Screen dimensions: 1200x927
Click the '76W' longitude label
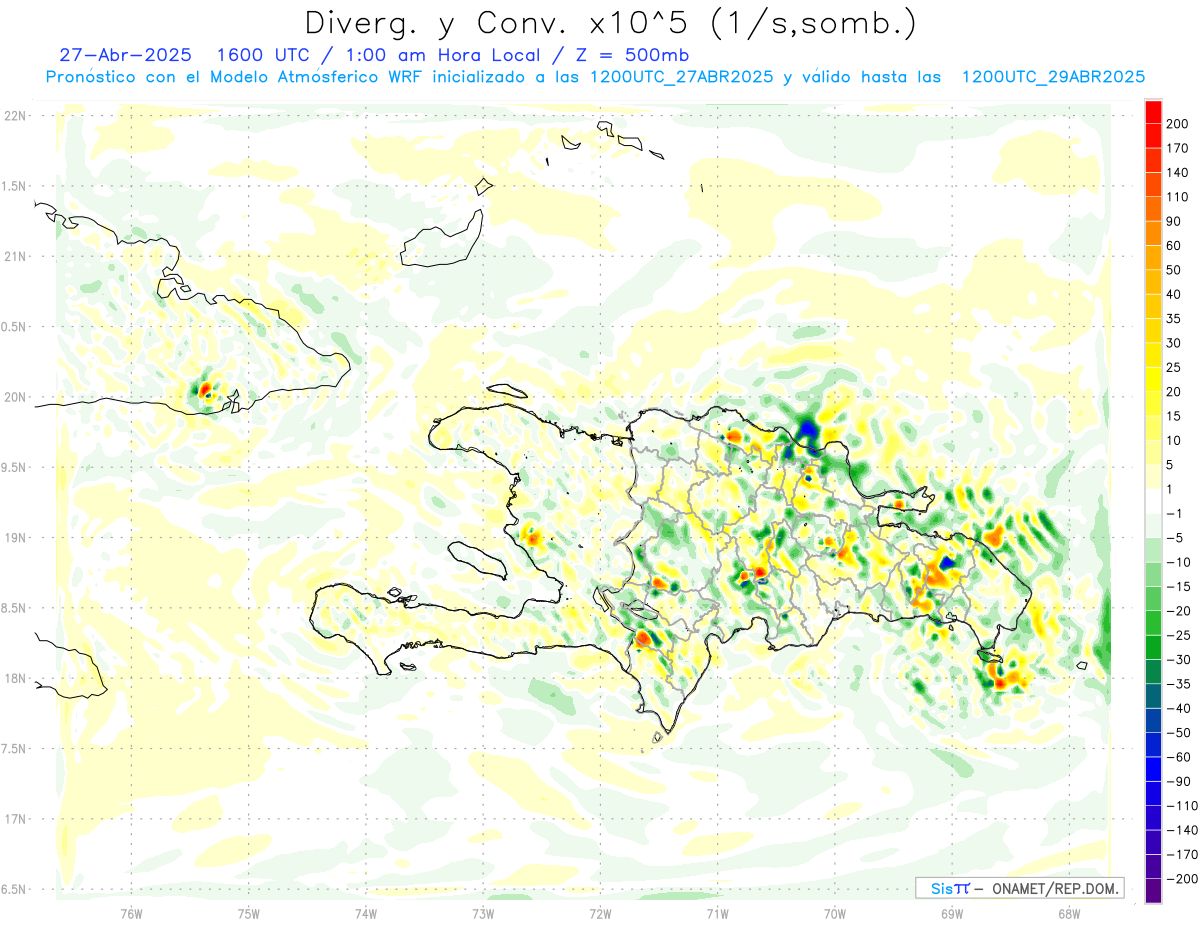(x=131, y=913)
